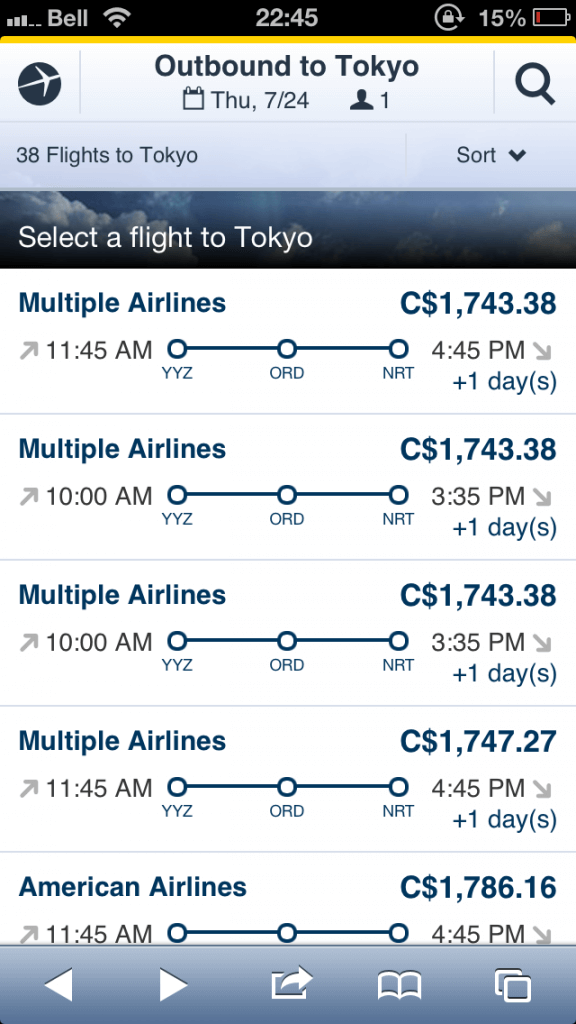Tap the Select a flight to Tokyo banner

pyautogui.click(x=288, y=229)
